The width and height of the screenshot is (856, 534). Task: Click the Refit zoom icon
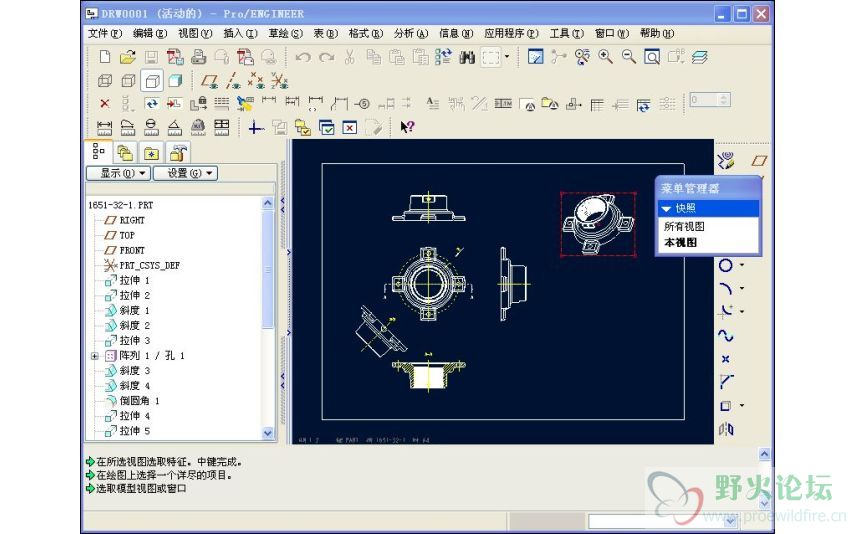(652, 57)
